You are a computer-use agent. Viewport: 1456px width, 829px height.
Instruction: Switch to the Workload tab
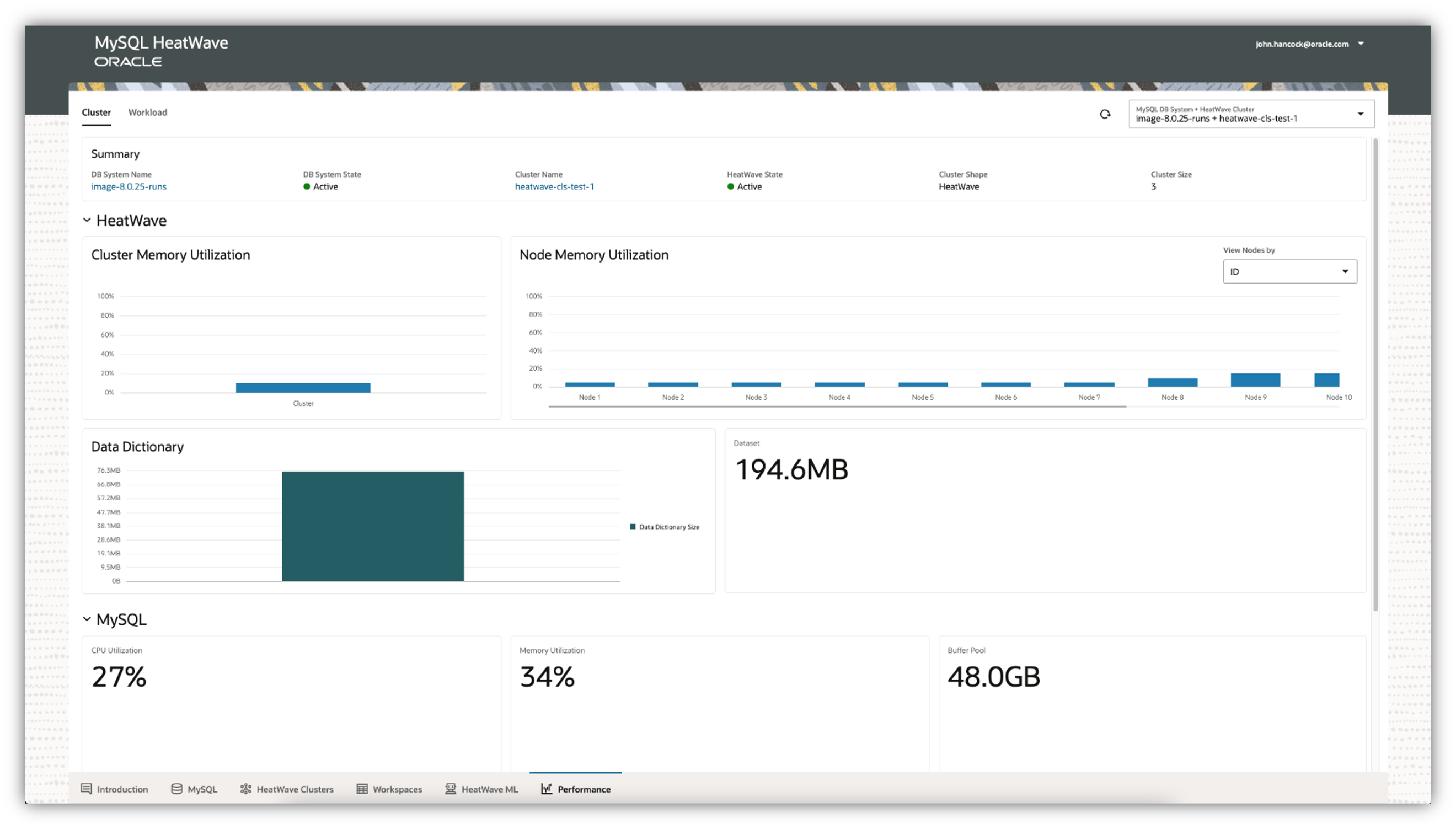(x=147, y=112)
